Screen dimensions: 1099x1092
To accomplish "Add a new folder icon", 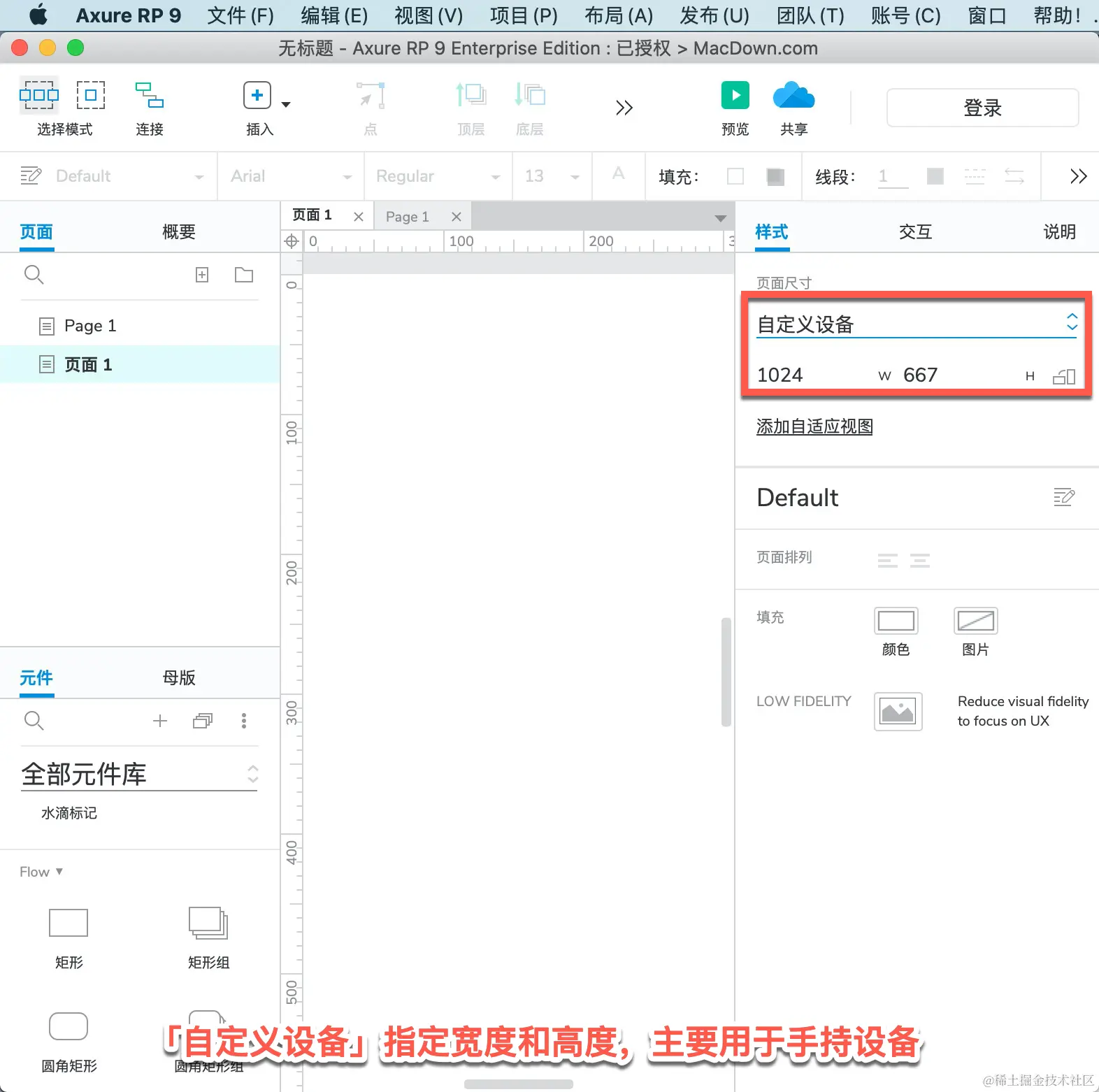I will point(244,275).
